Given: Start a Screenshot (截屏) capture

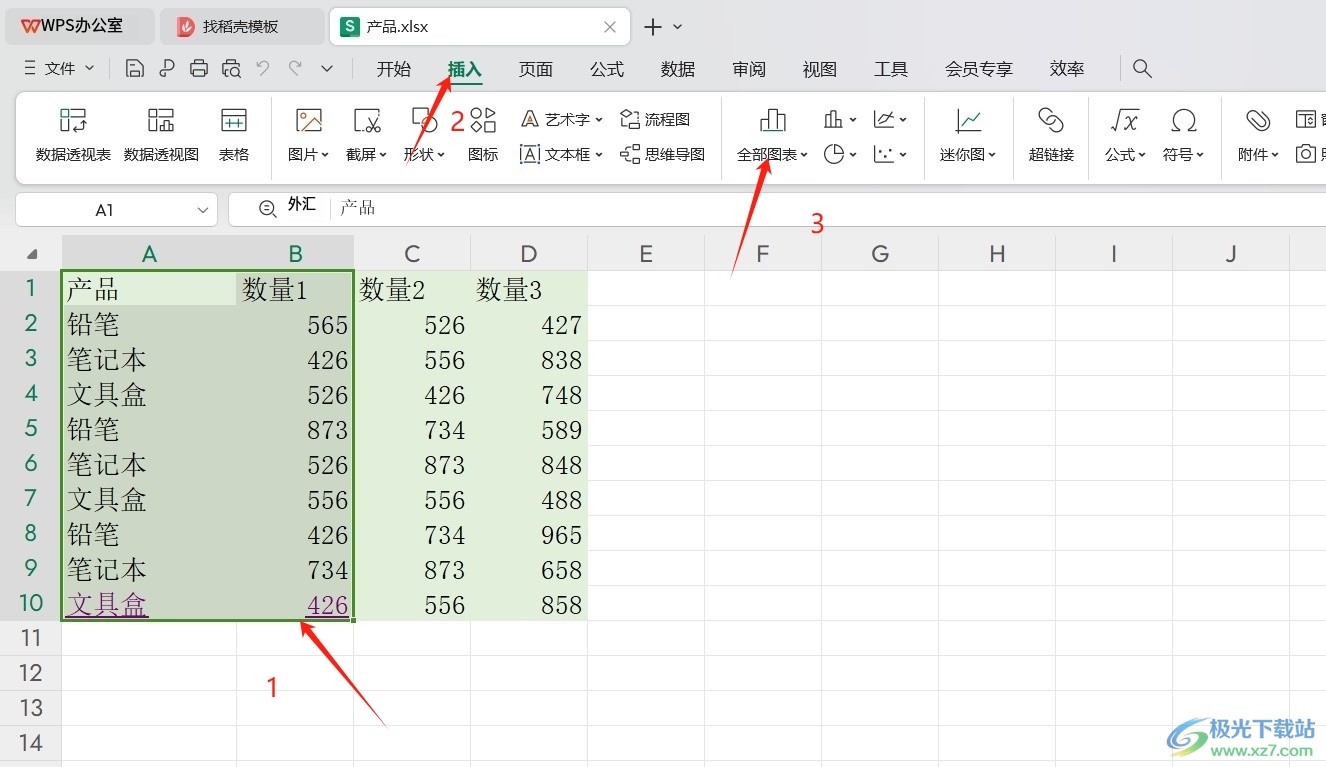Looking at the screenshot, I should (x=367, y=135).
